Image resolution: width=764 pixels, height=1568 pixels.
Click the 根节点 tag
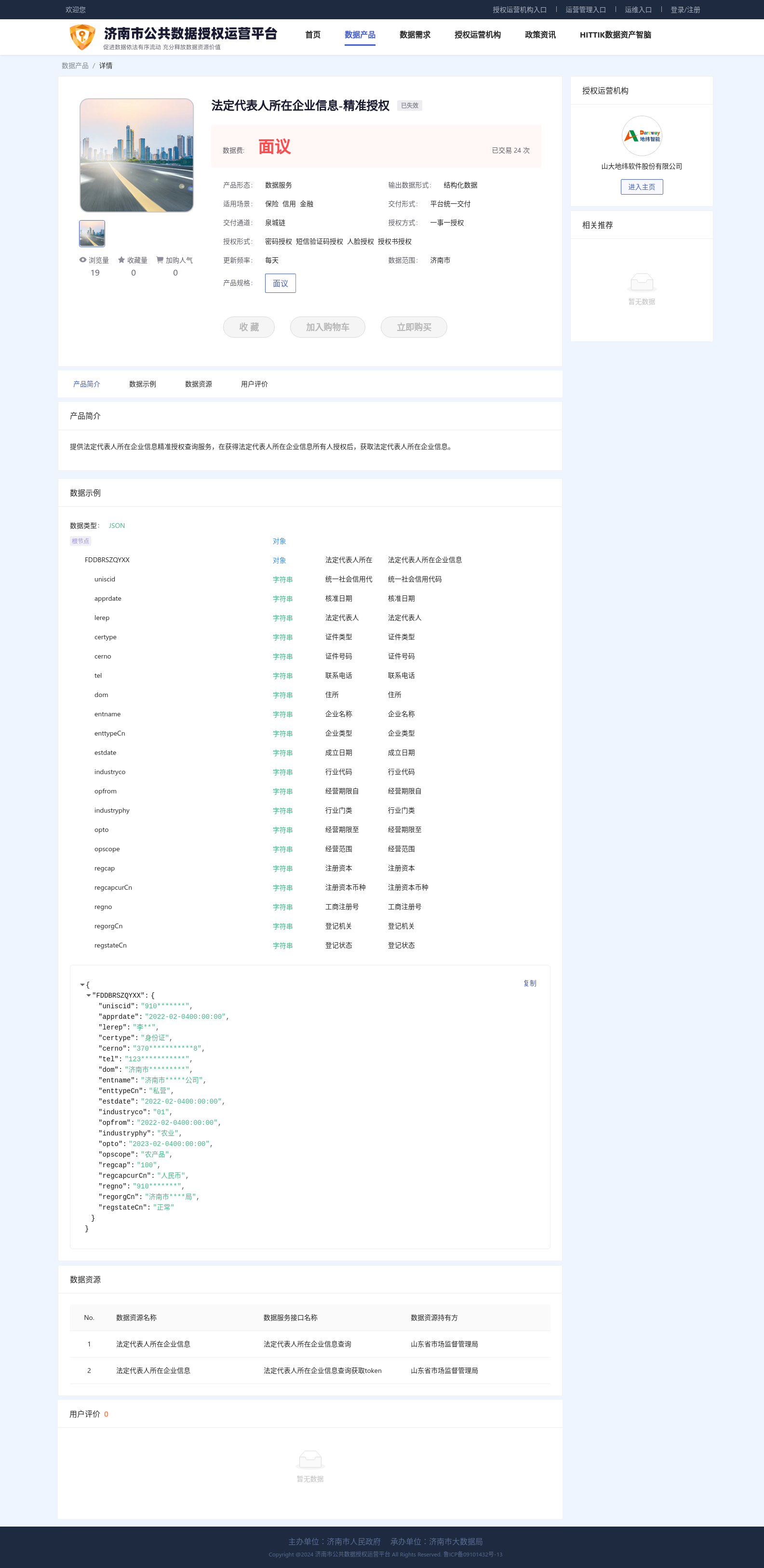click(x=80, y=541)
